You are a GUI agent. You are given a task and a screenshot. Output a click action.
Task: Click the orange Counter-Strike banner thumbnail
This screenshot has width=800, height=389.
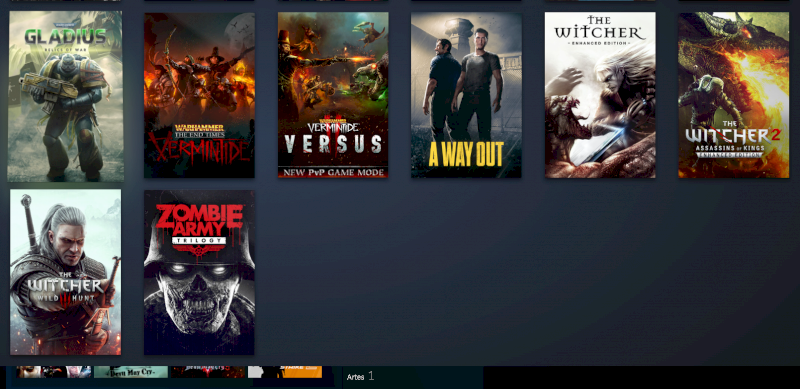point(285,372)
